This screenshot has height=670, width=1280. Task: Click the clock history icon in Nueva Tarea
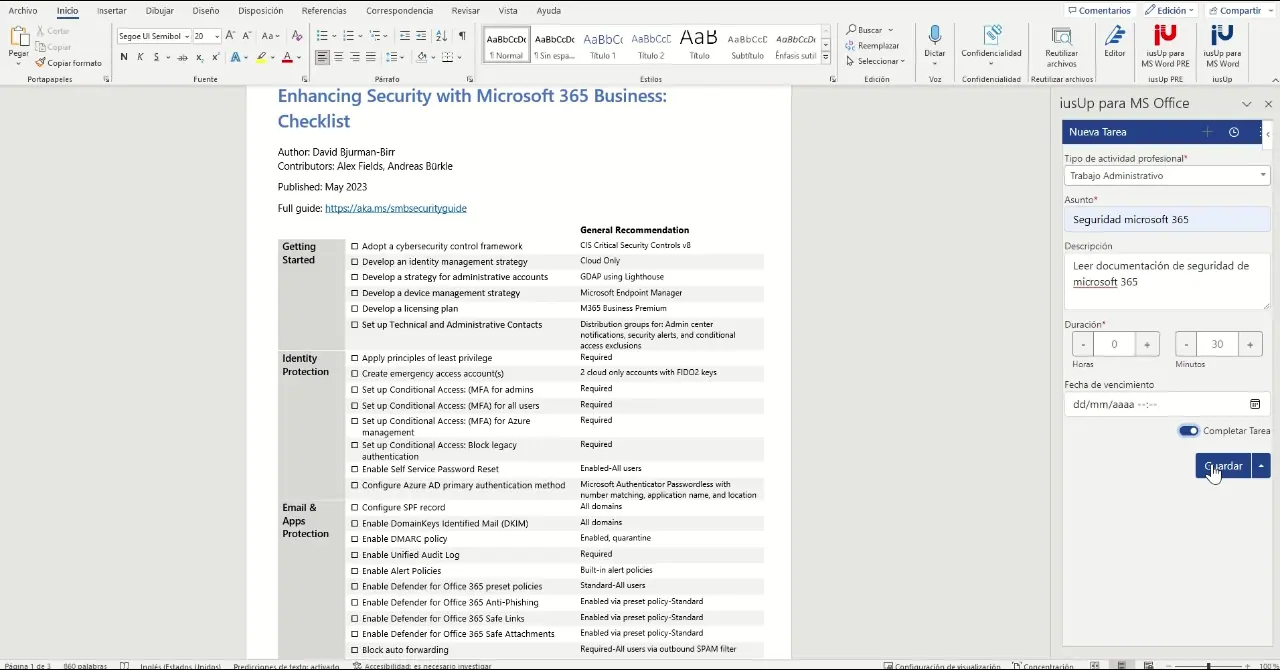(x=1234, y=132)
